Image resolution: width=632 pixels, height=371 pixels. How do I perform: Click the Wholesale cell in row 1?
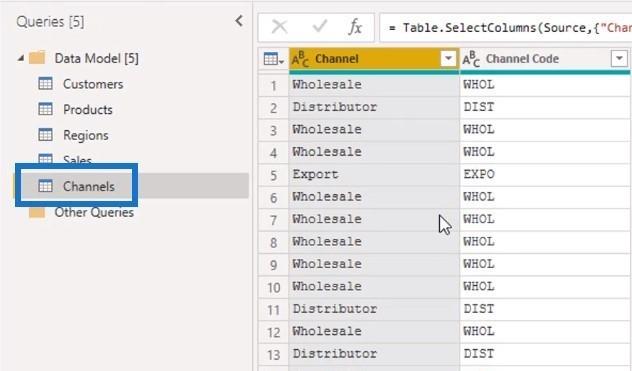[374, 85]
